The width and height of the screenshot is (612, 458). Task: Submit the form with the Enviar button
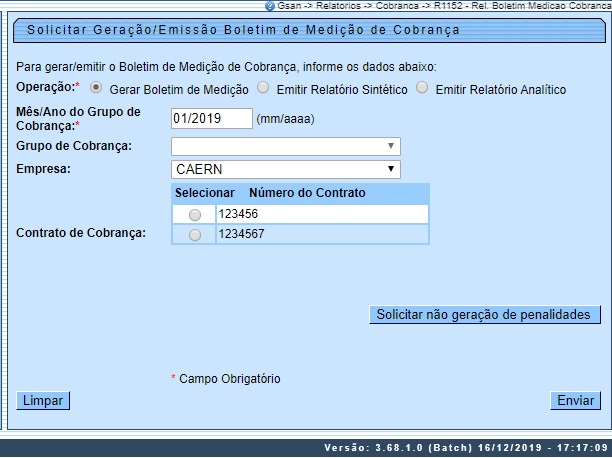click(575, 400)
